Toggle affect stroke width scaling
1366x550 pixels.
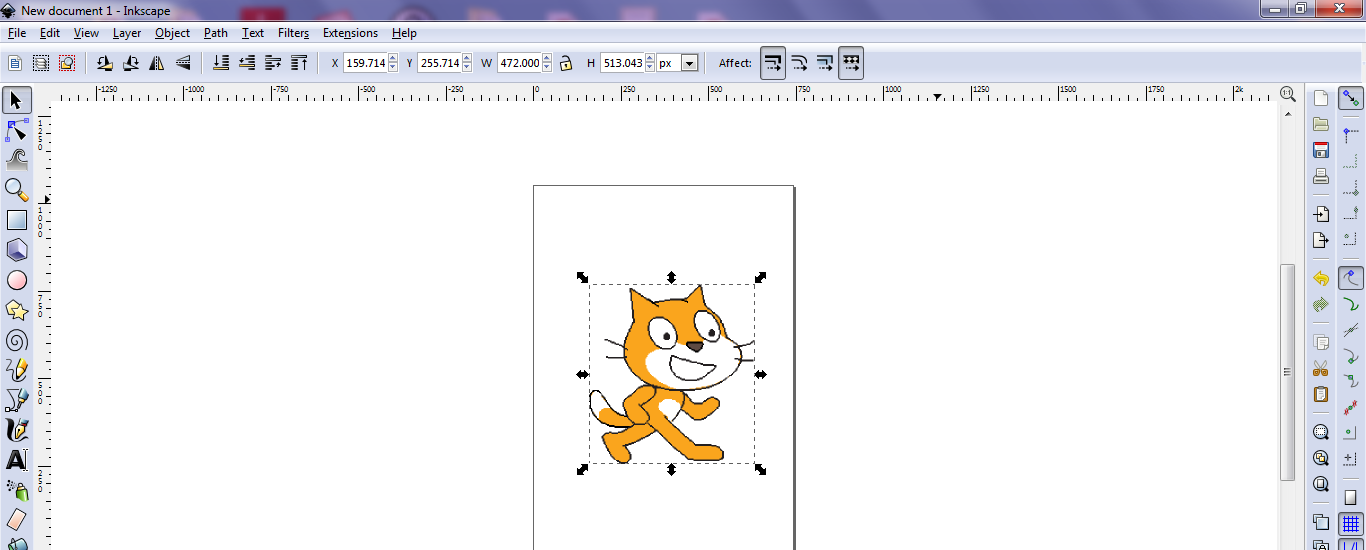773,63
